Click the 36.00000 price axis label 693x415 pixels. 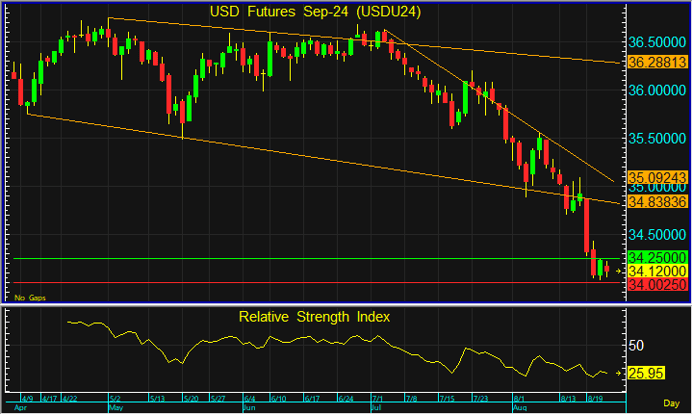(x=655, y=90)
